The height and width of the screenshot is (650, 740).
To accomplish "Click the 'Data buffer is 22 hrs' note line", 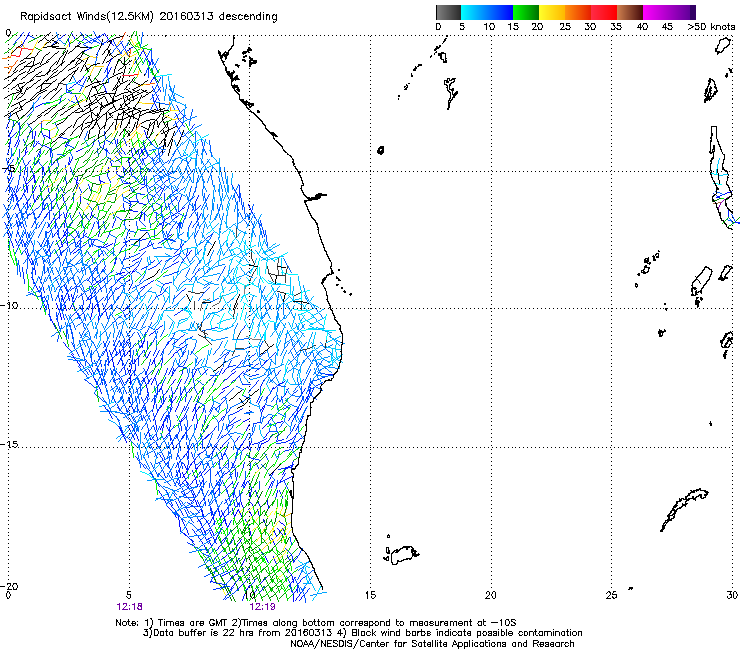I will [x=362, y=633].
